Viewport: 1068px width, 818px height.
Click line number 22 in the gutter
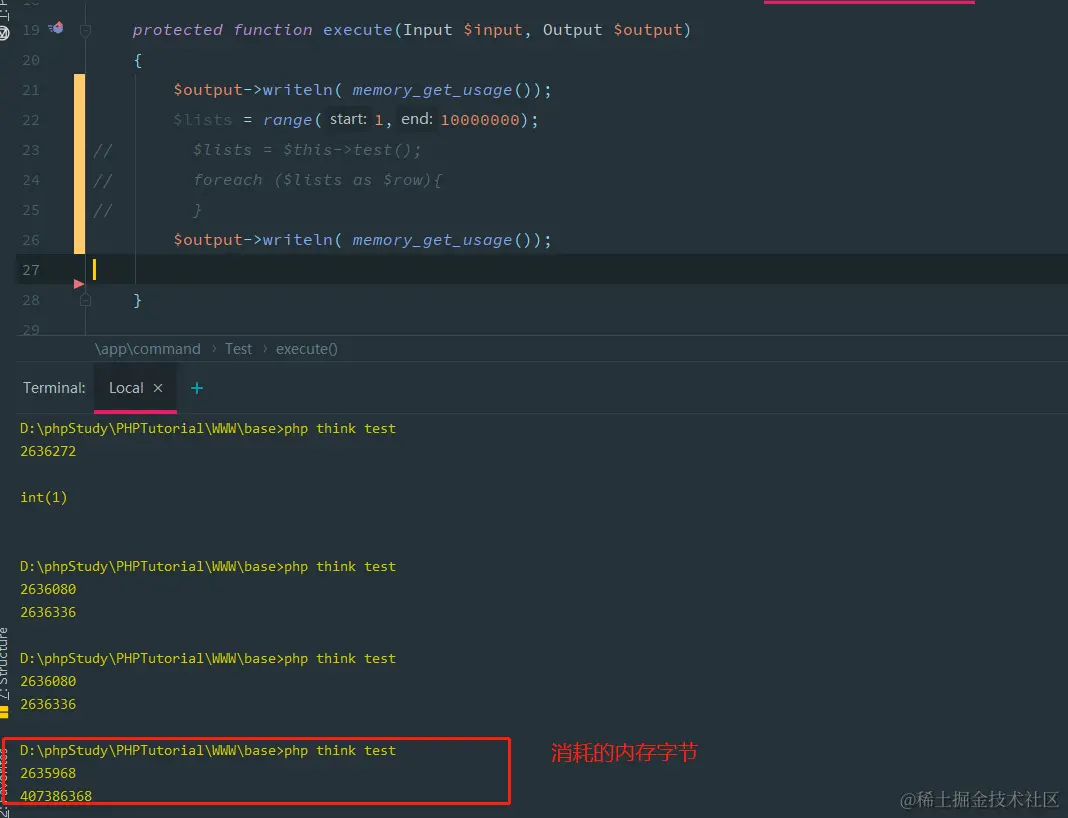31,120
